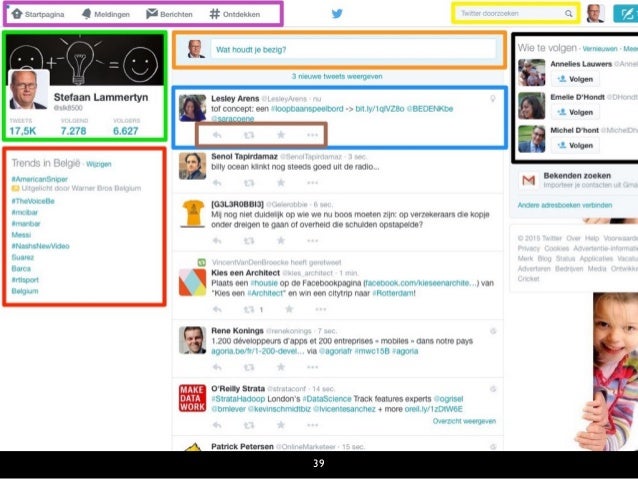Image resolution: width=638 pixels, height=479 pixels.
Task: Favorite Rene Konings' tweet
Action: pos(281,367)
